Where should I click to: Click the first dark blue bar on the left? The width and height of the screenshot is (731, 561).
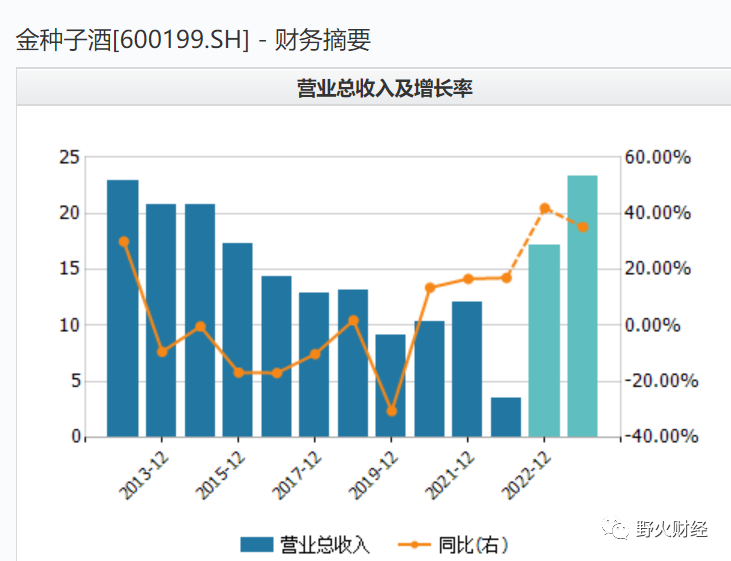click(123, 308)
